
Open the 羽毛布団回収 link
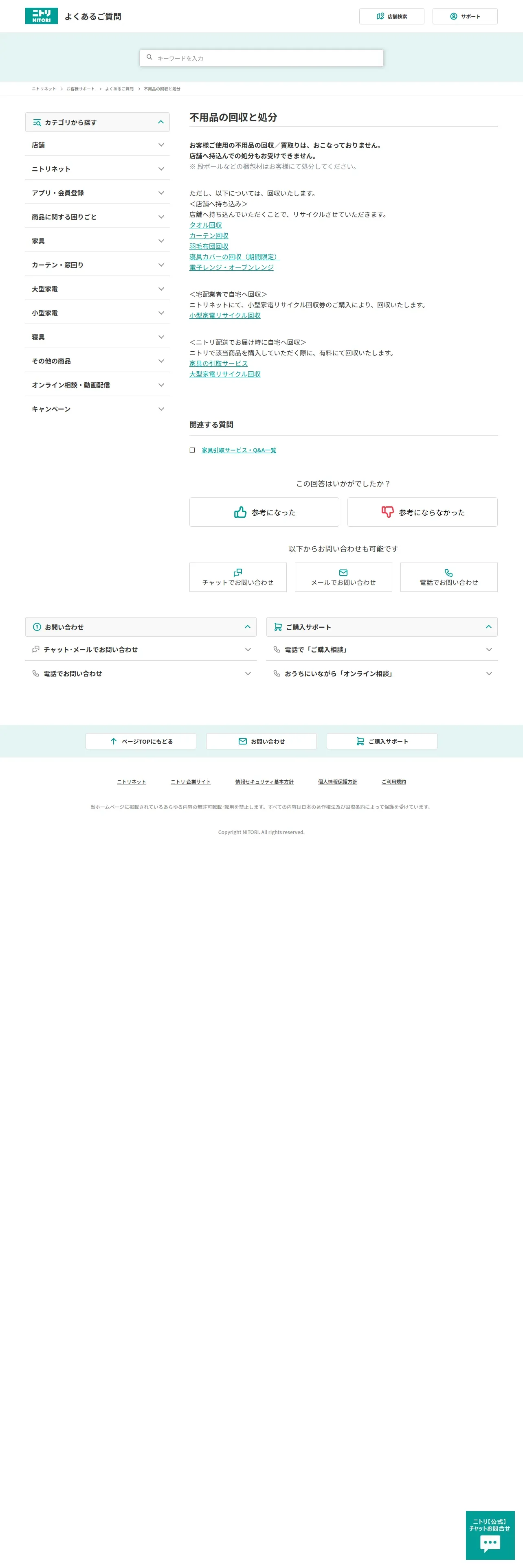tap(209, 246)
